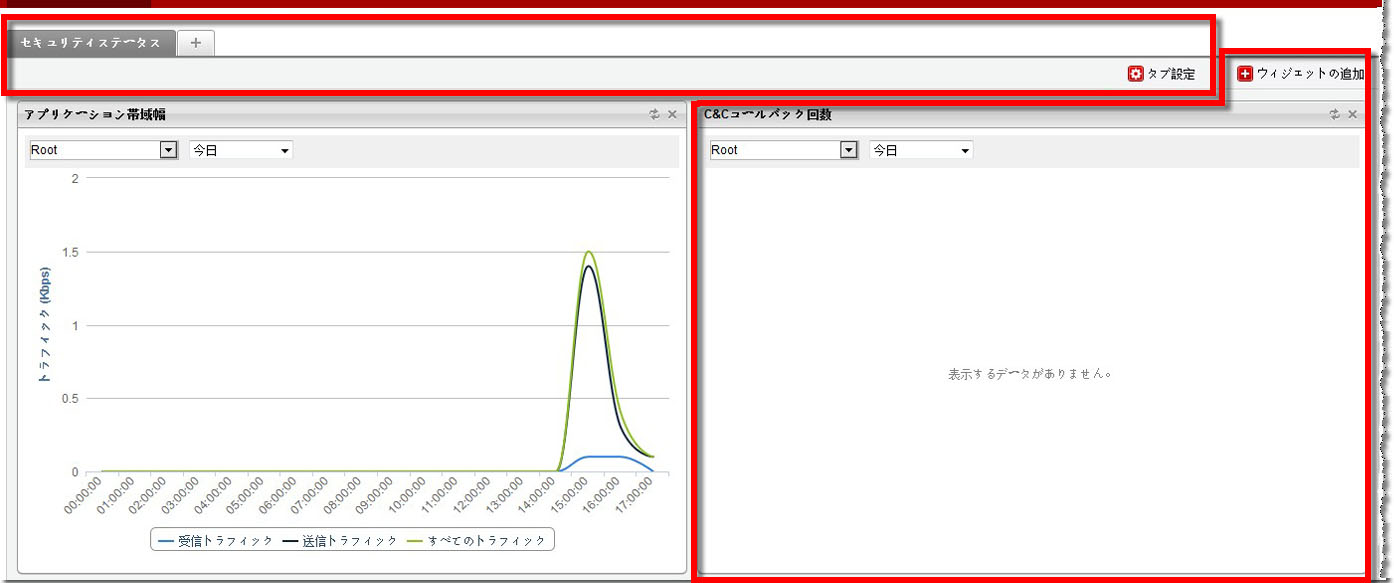The image size is (1394, 583).
Task: Click the タブ設定 text link
Action: tap(1170, 74)
